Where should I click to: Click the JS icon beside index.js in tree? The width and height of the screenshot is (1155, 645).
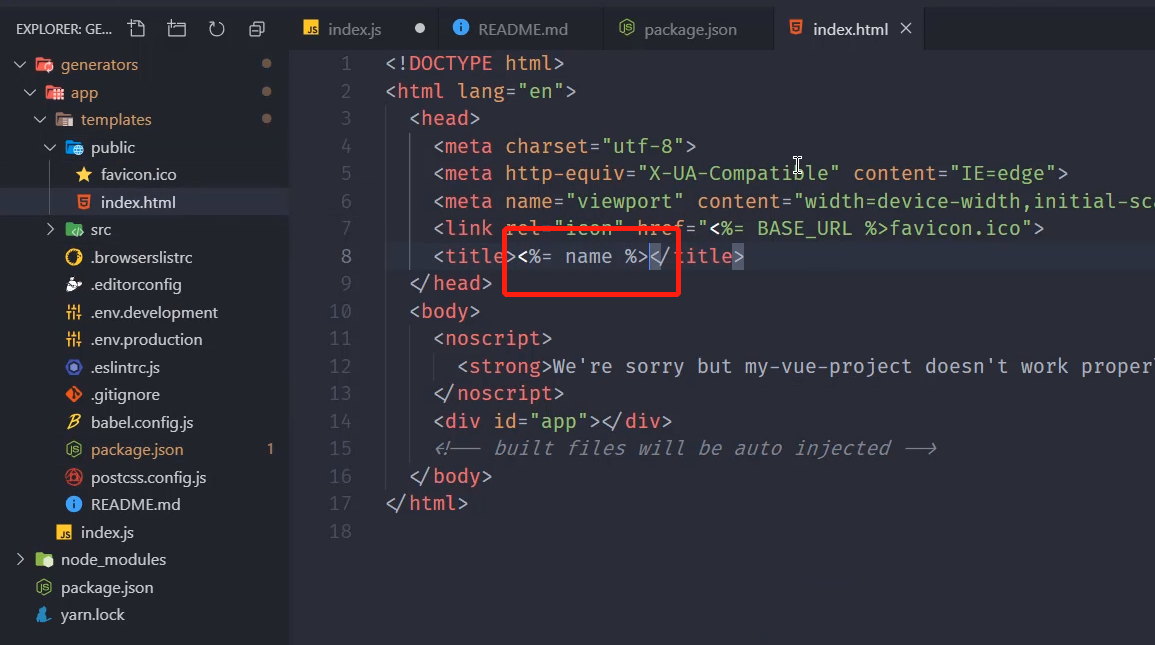coord(64,532)
